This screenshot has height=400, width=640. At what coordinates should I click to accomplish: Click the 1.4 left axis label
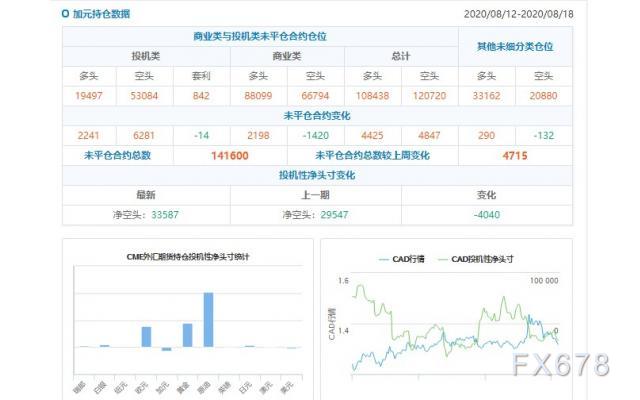click(343, 331)
